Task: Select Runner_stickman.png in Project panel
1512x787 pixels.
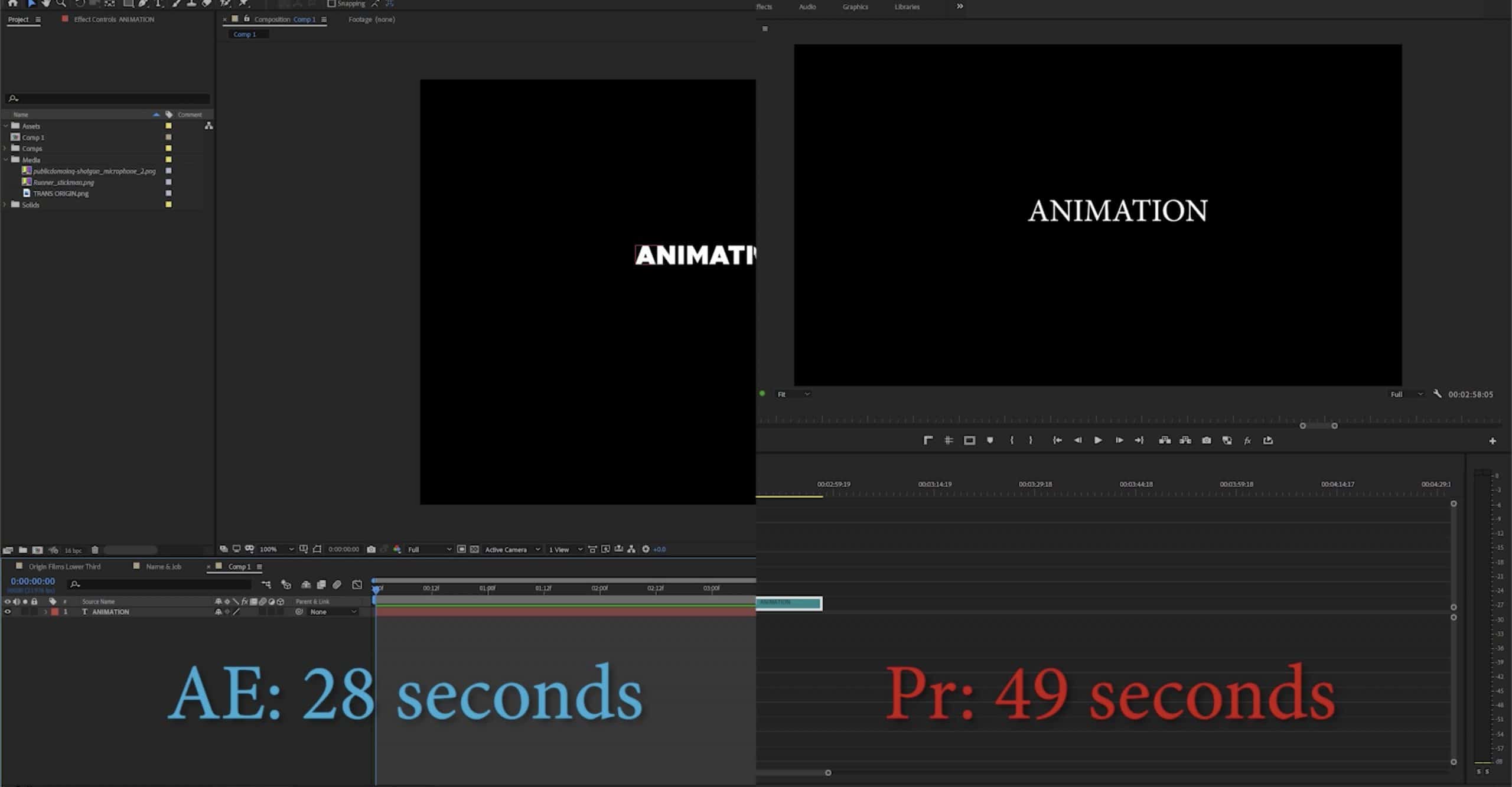Action: pyautogui.click(x=63, y=182)
